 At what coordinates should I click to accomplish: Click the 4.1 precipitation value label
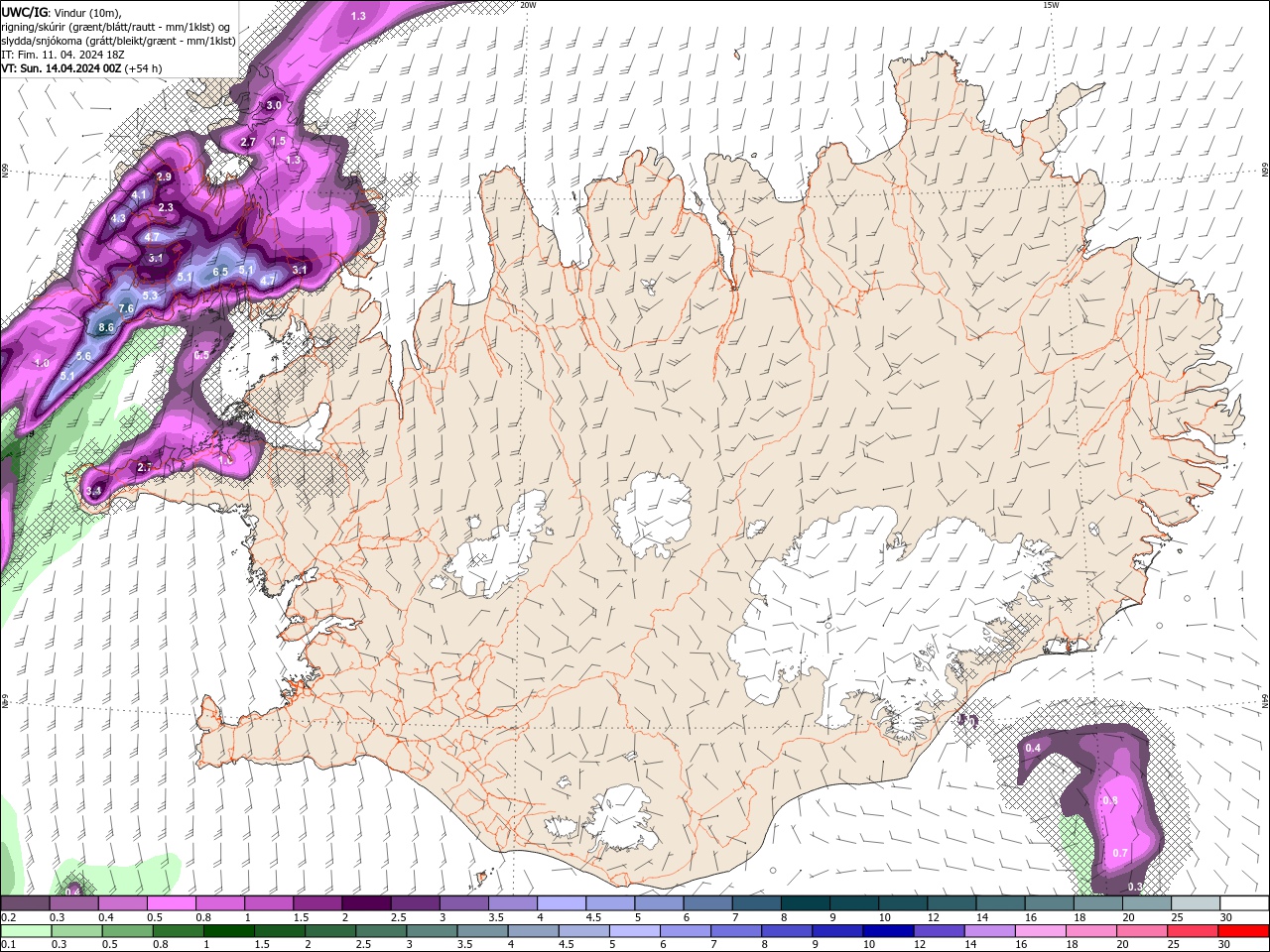pyautogui.click(x=139, y=194)
